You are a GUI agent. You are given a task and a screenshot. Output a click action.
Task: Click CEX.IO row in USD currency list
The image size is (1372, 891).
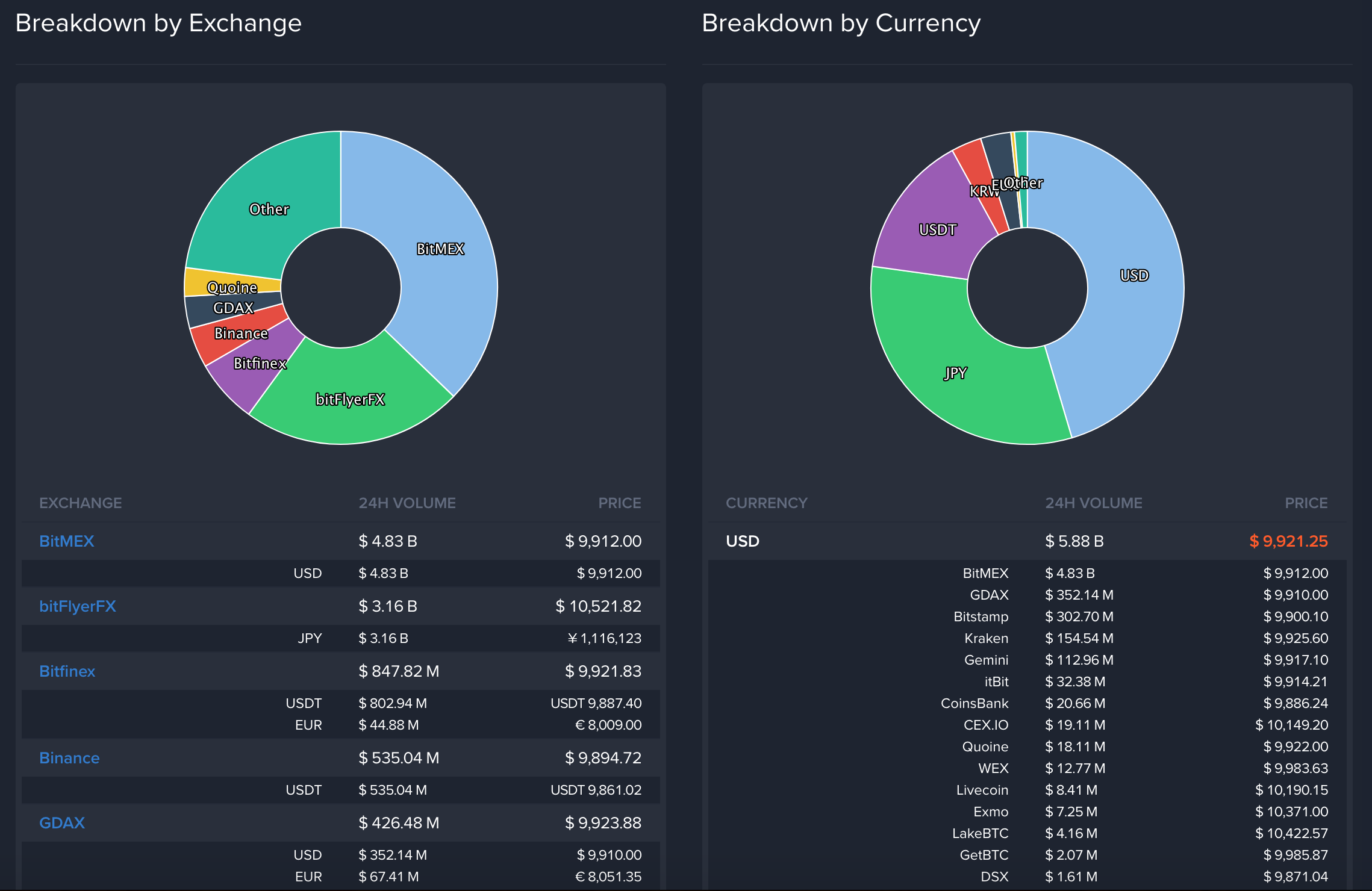click(x=1027, y=725)
